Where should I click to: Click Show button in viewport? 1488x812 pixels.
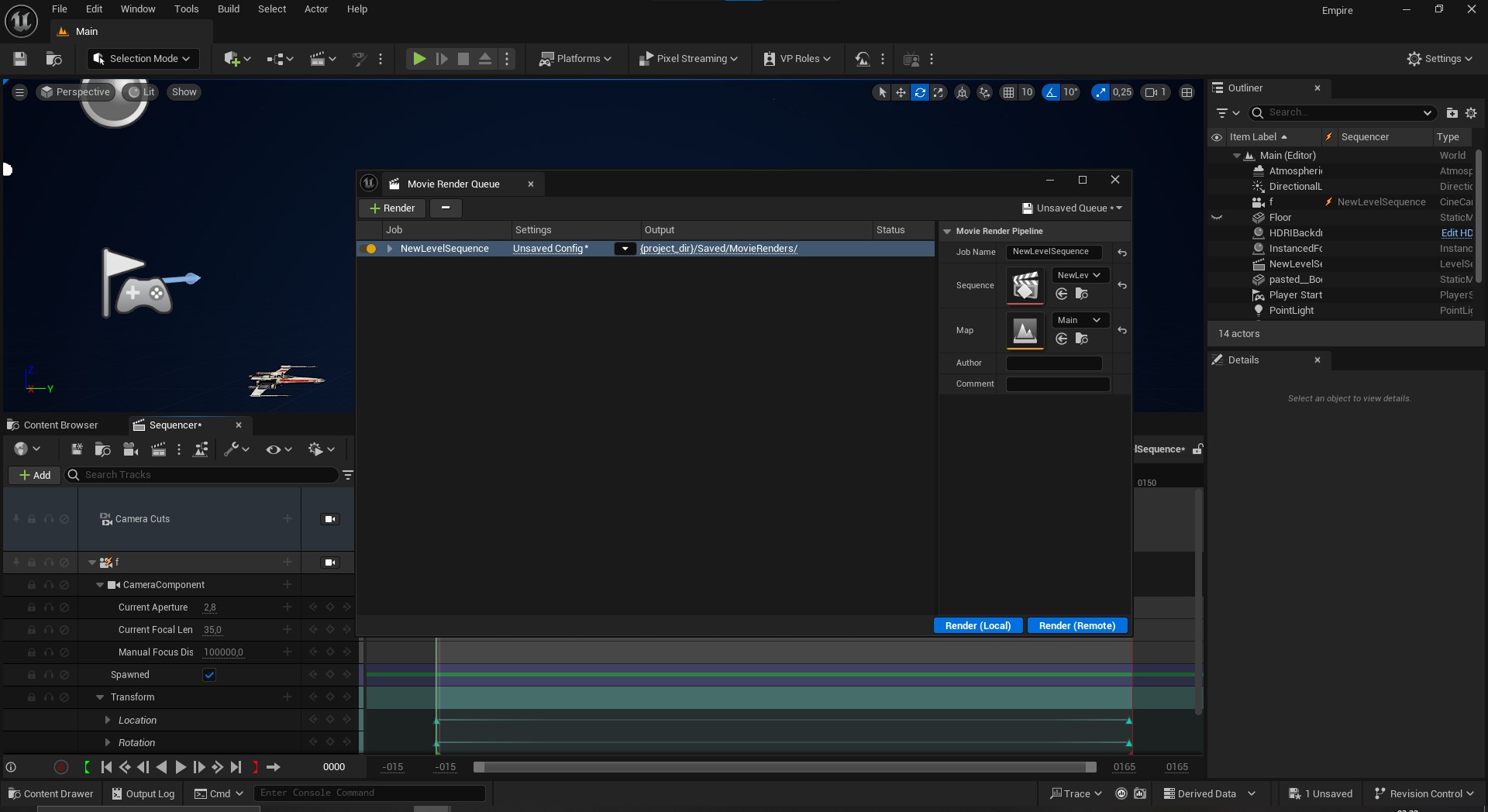pyautogui.click(x=184, y=92)
